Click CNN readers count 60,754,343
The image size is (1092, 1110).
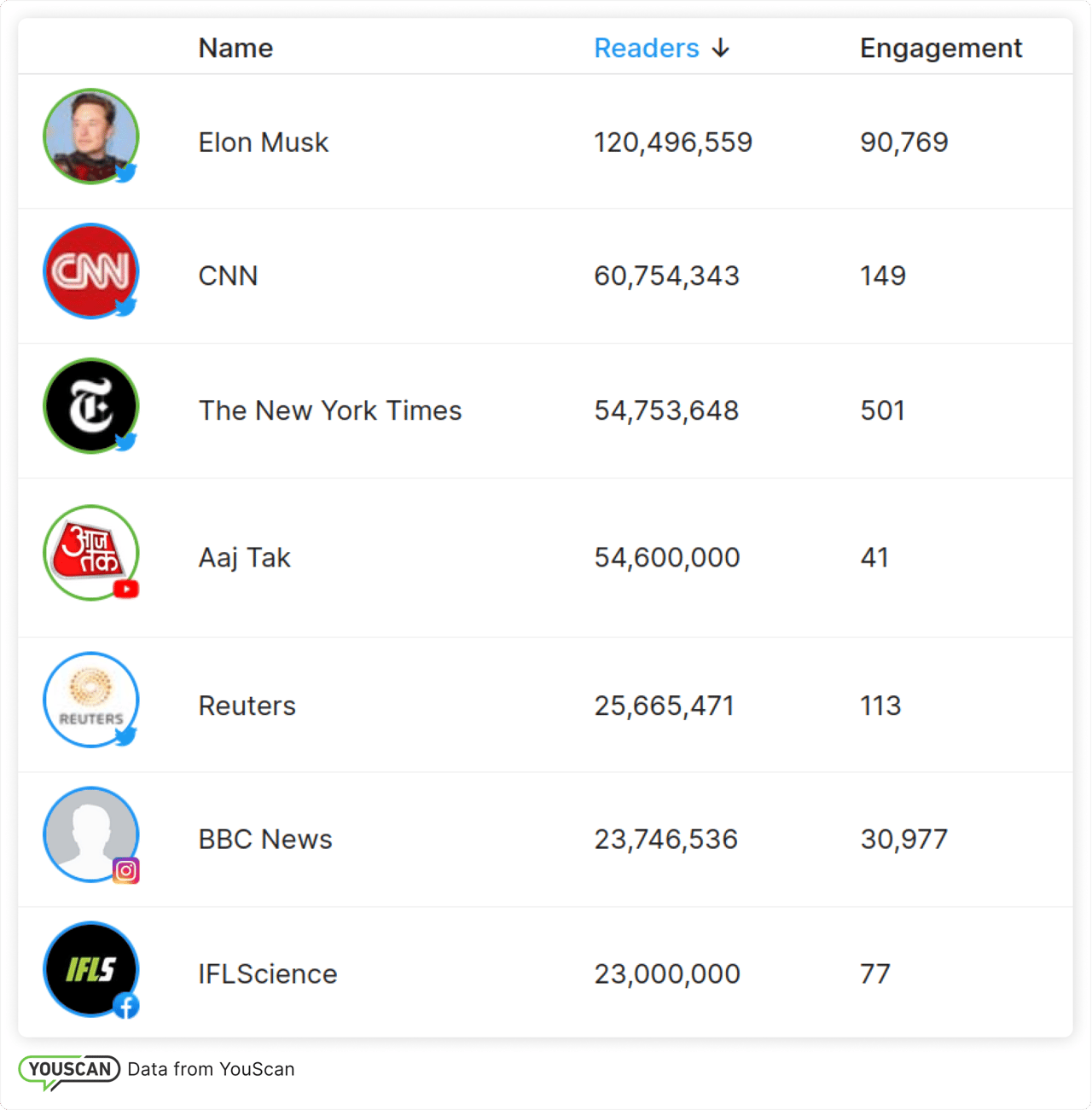(666, 276)
